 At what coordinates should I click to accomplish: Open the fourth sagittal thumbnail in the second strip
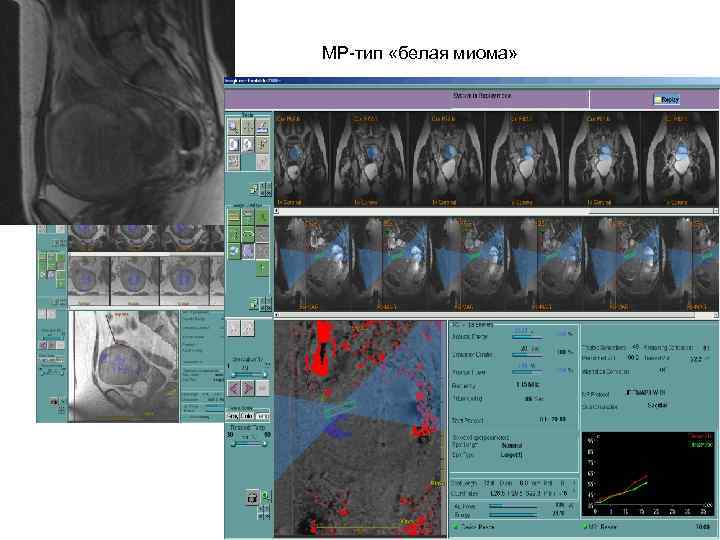tap(544, 264)
